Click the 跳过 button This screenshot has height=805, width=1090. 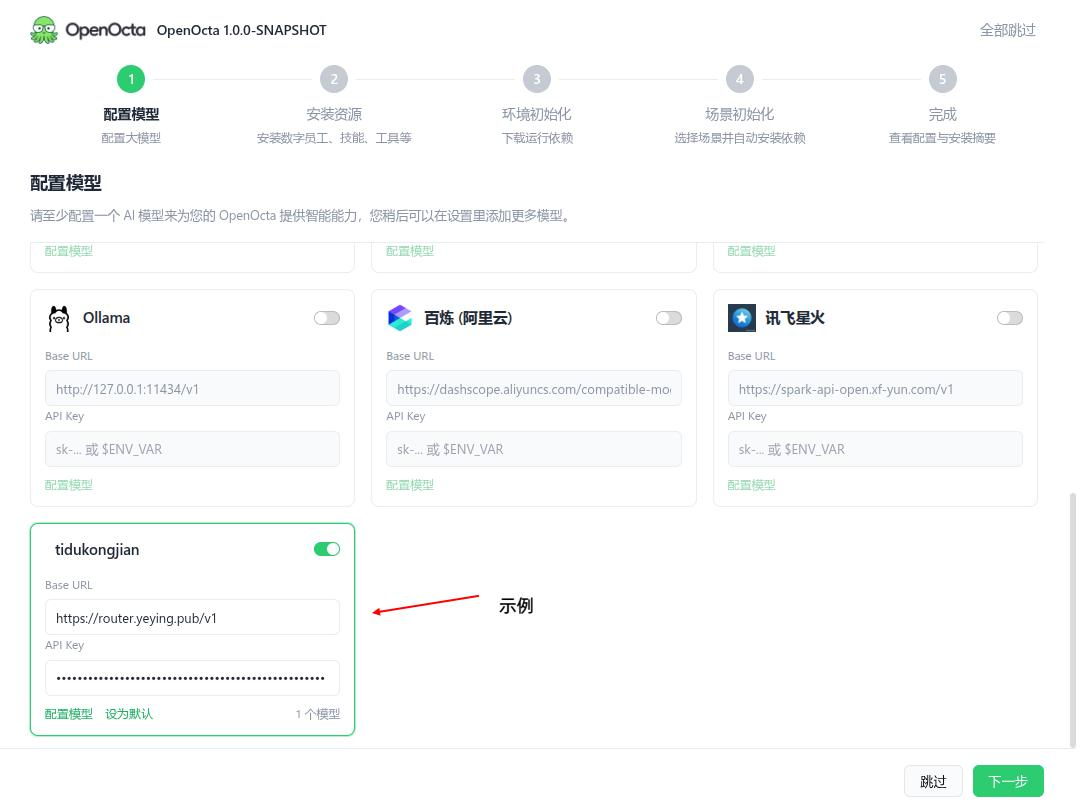click(933, 781)
